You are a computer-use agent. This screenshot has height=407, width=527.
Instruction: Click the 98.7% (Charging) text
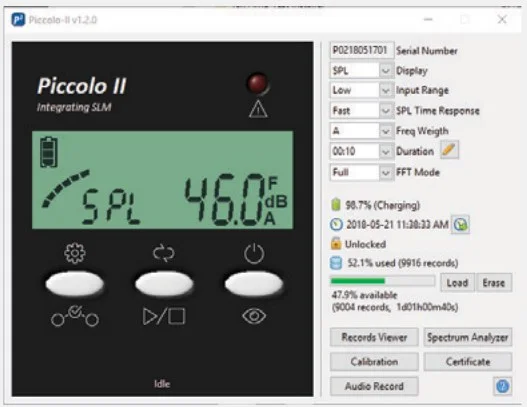point(383,205)
